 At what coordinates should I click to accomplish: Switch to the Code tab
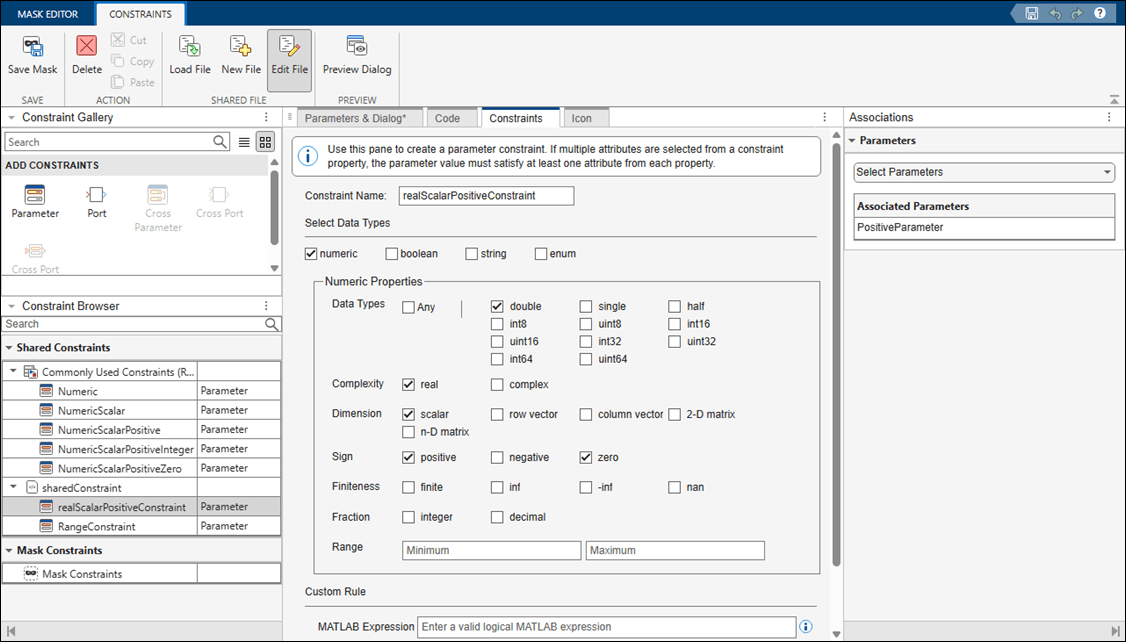(x=447, y=118)
